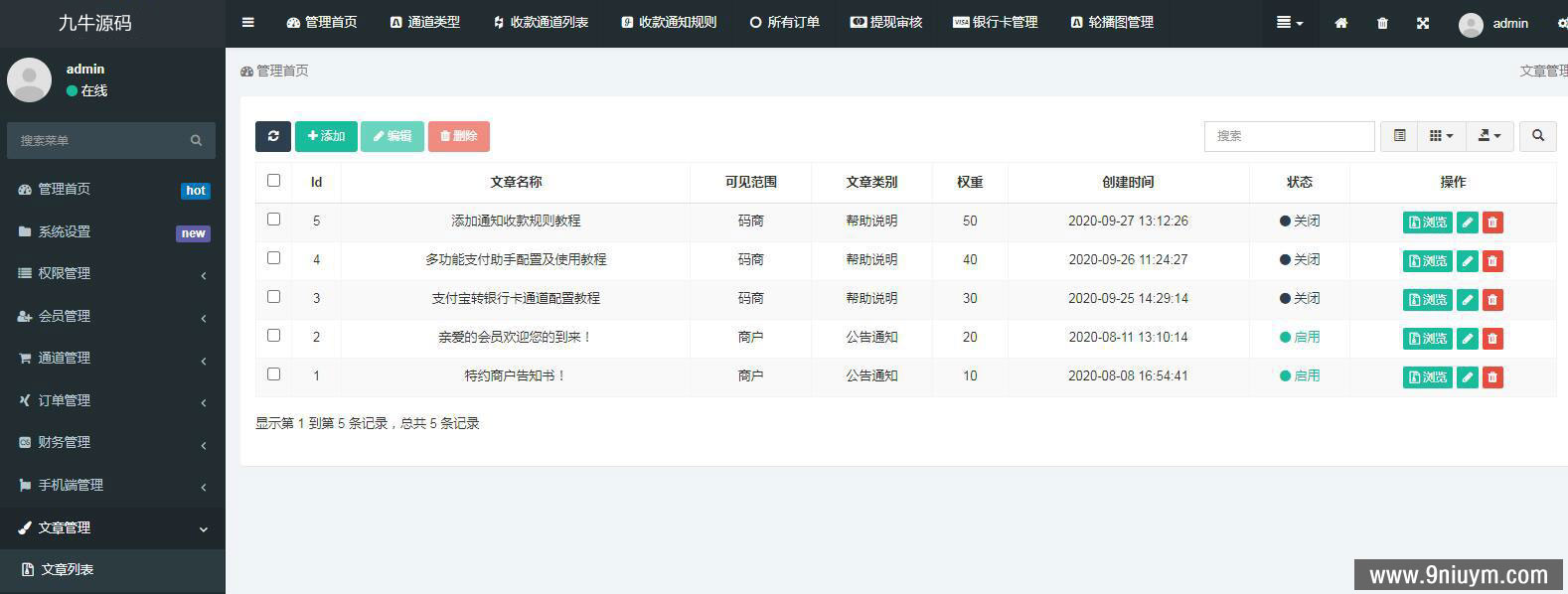Click the home icon in top bar
The image size is (1568, 594).
click(x=1341, y=23)
